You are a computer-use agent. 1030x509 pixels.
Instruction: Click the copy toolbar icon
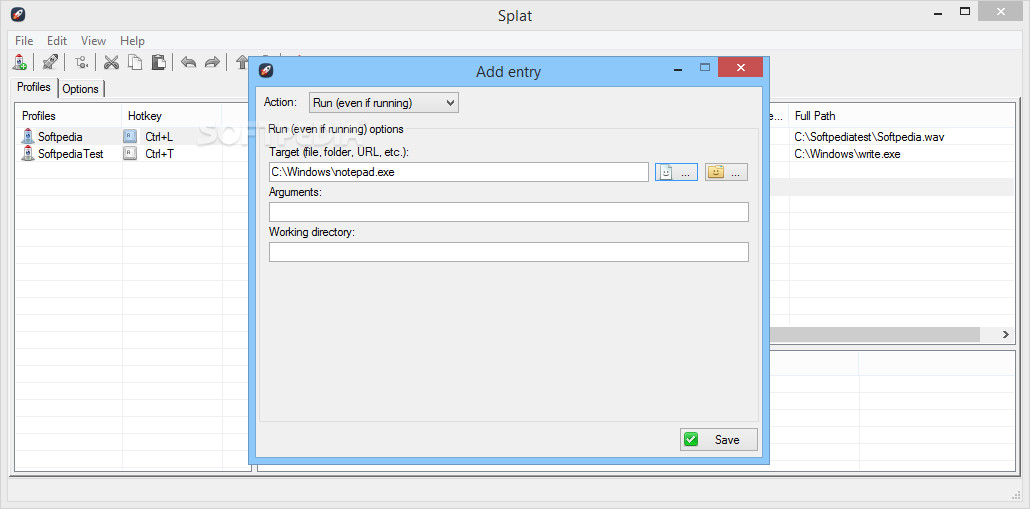(135, 62)
